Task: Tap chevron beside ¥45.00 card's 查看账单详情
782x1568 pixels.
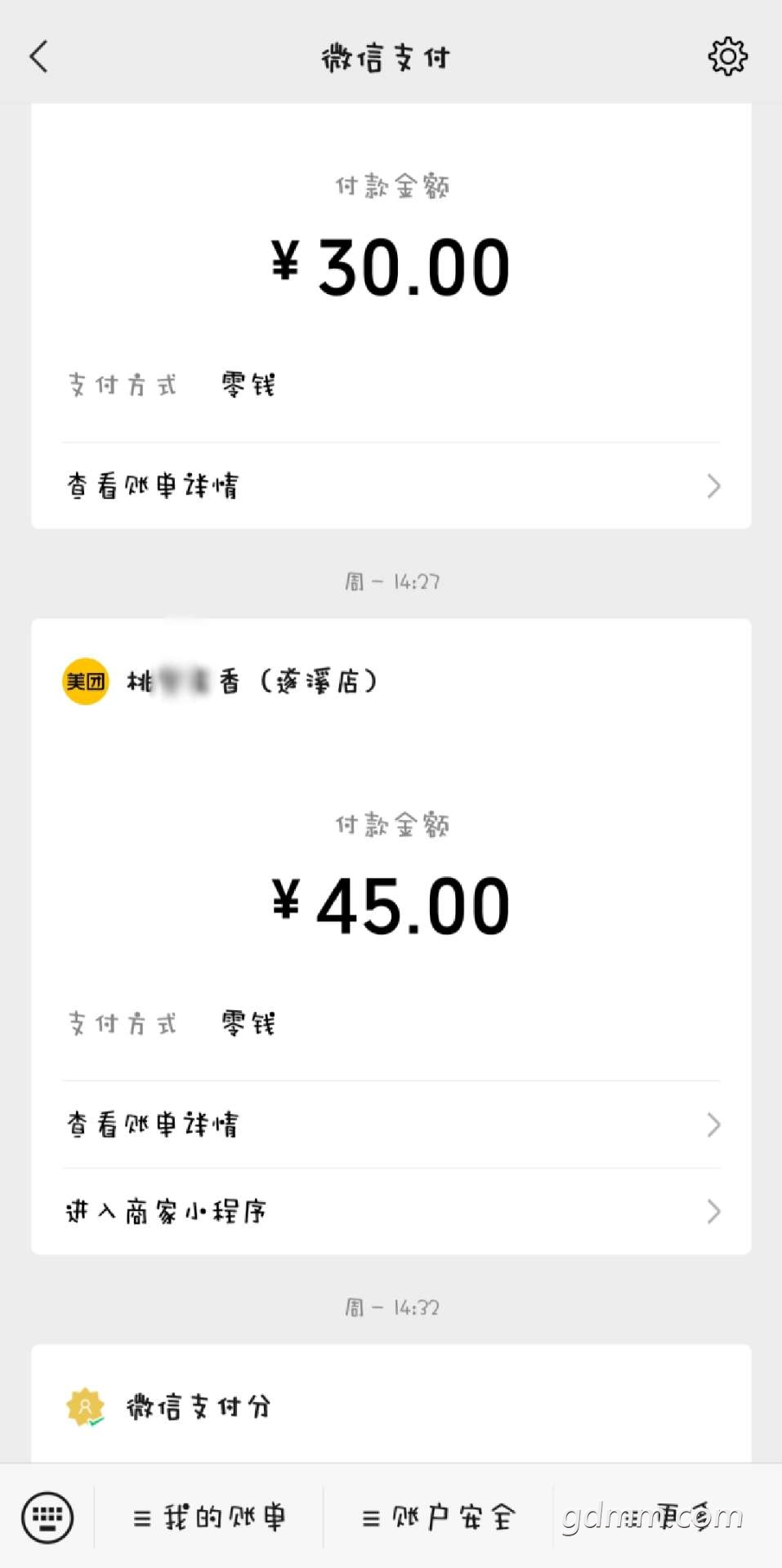Action: click(x=713, y=1125)
